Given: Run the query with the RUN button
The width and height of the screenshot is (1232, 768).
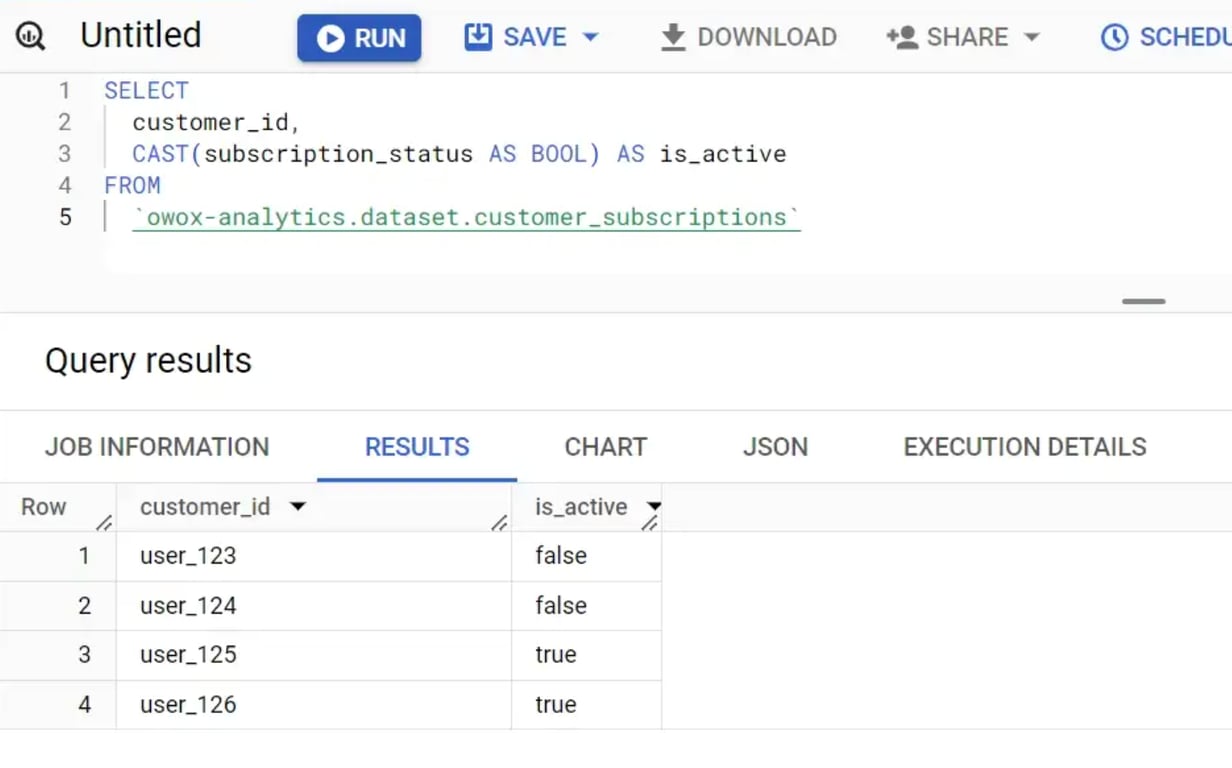Looking at the screenshot, I should (359, 38).
